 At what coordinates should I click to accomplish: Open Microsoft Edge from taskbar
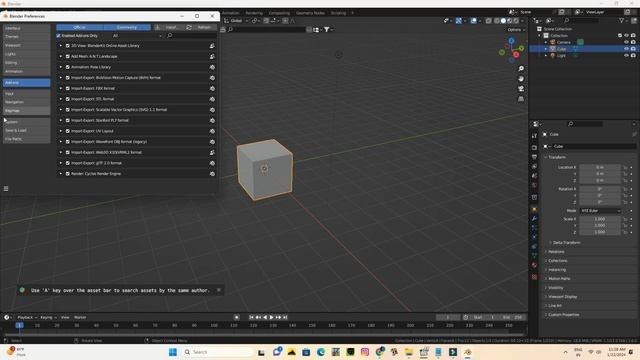click(321, 352)
